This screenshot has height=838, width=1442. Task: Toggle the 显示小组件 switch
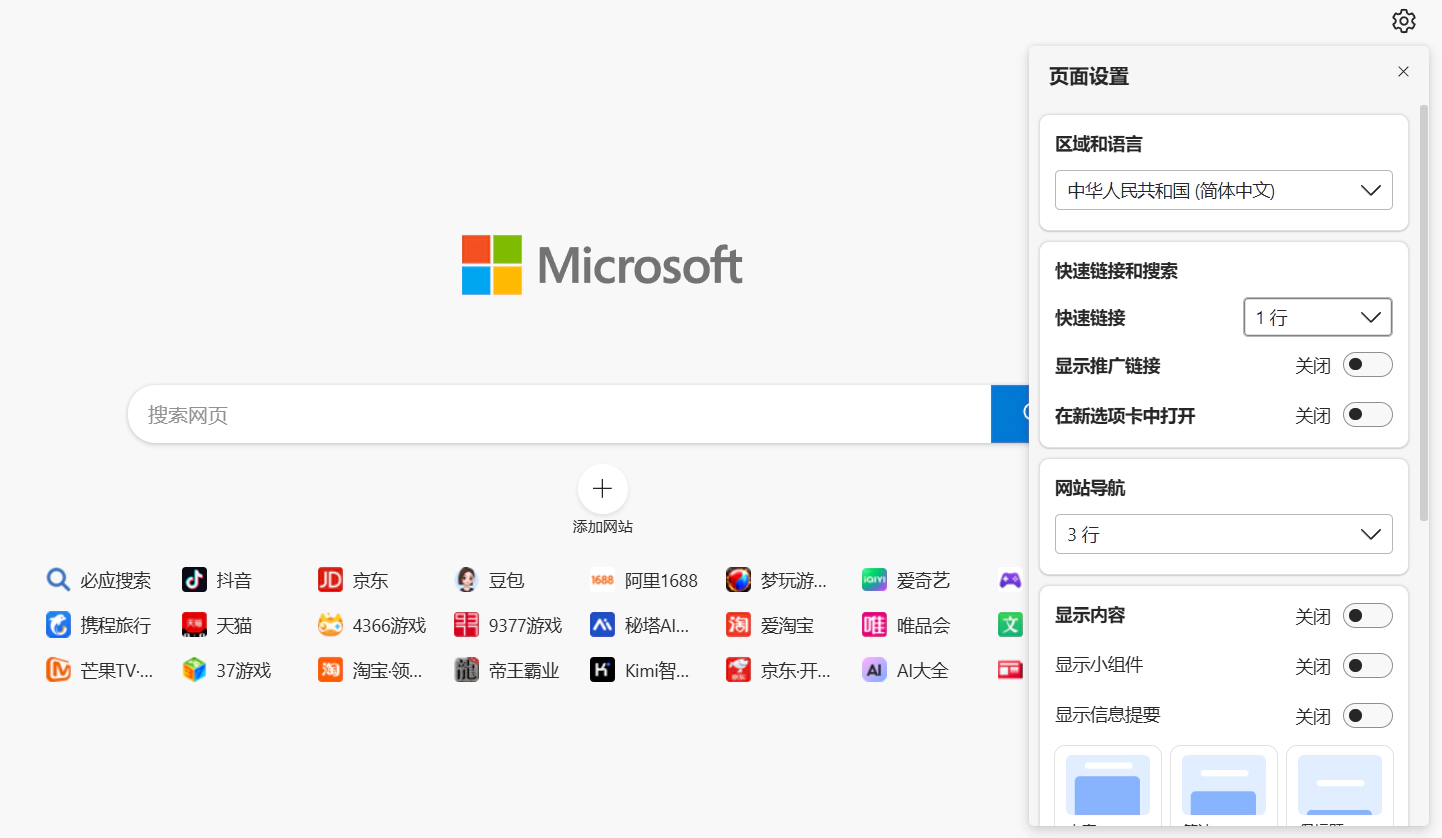(x=1367, y=666)
